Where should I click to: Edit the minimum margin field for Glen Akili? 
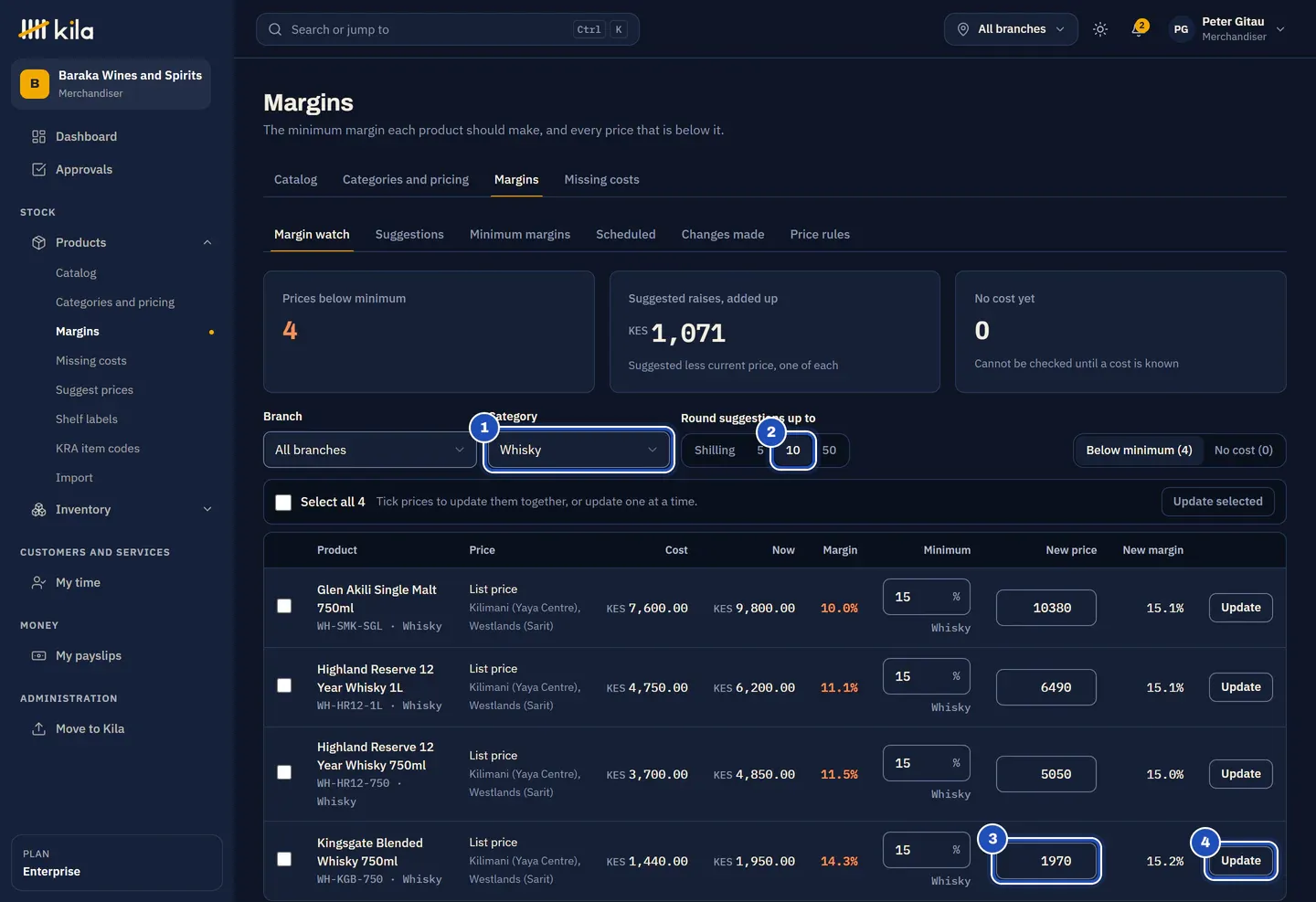click(927, 597)
